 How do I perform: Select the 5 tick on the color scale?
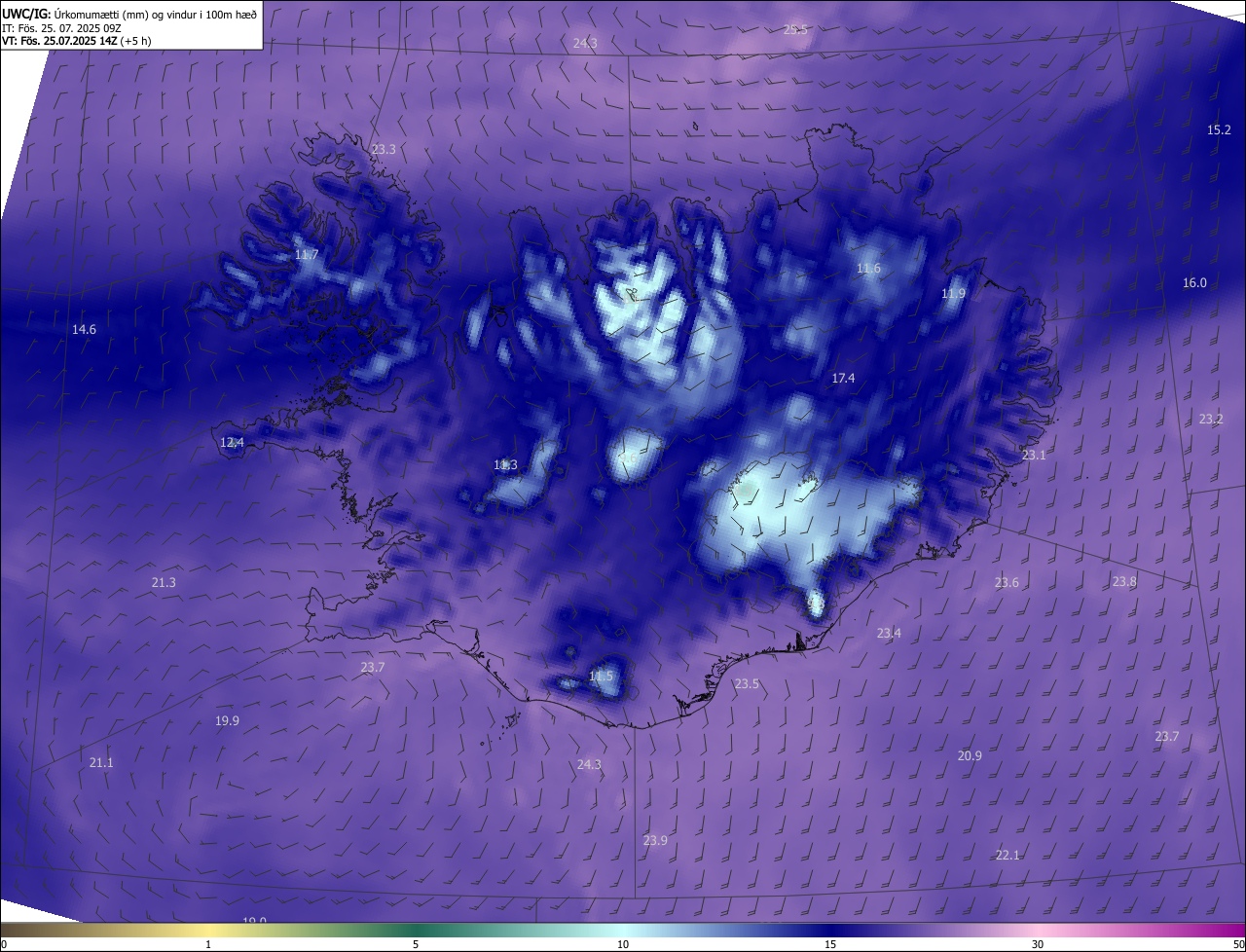coord(416,945)
